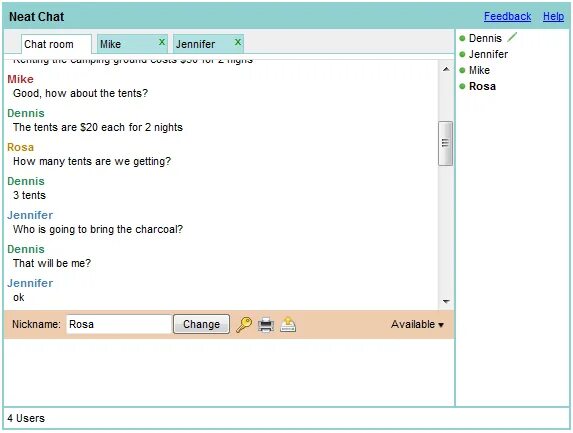Click the 'ok' message from Jennifer
Viewport: 573px width, 433px height.
click(19, 297)
